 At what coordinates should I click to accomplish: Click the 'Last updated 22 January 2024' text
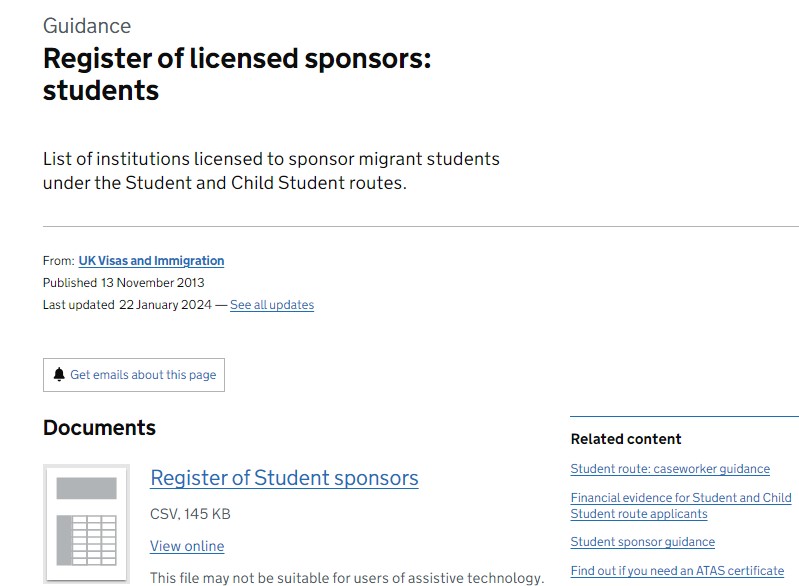(126, 305)
